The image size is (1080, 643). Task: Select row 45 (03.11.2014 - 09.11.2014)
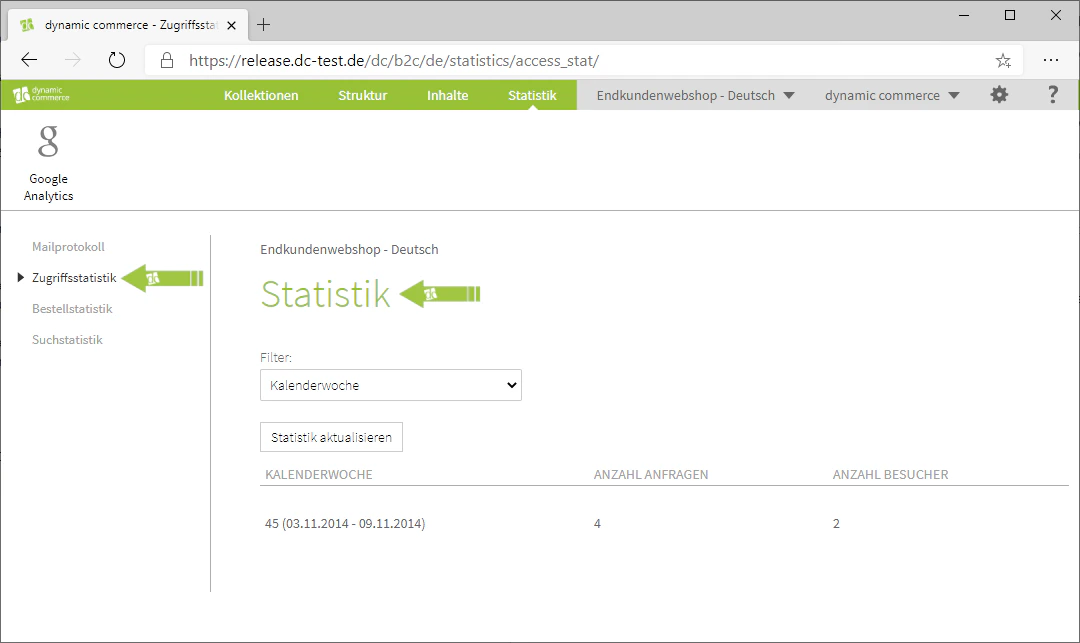[664, 524]
